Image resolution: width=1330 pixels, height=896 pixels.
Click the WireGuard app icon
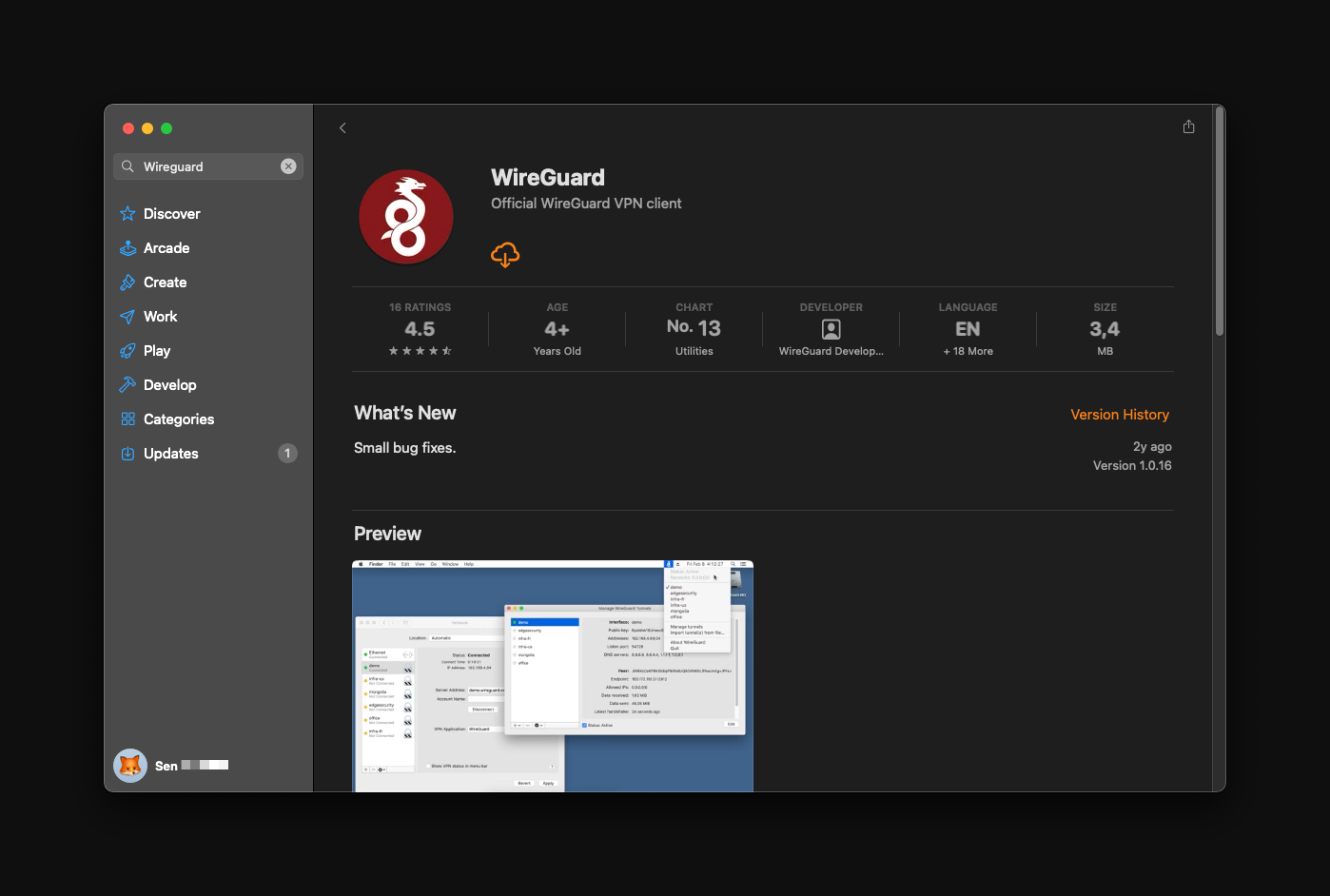(x=406, y=217)
